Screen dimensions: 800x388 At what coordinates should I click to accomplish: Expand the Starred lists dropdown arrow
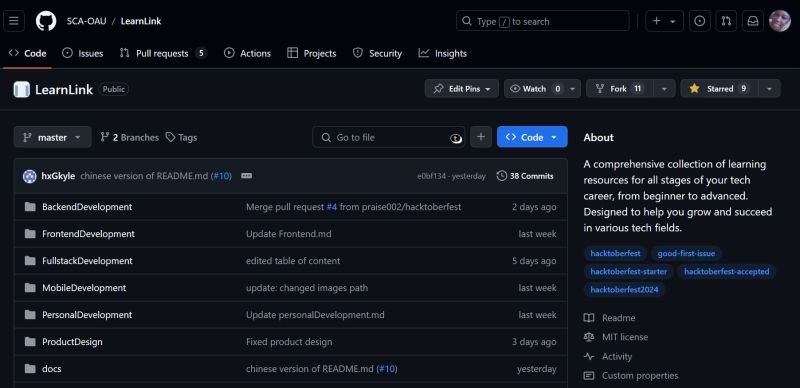click(769, 89)
